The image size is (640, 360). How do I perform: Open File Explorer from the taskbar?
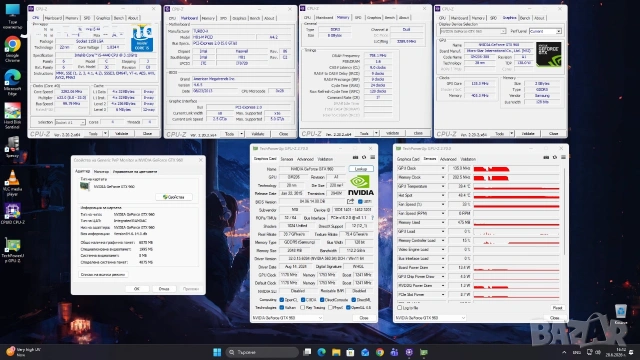point(336,352)
